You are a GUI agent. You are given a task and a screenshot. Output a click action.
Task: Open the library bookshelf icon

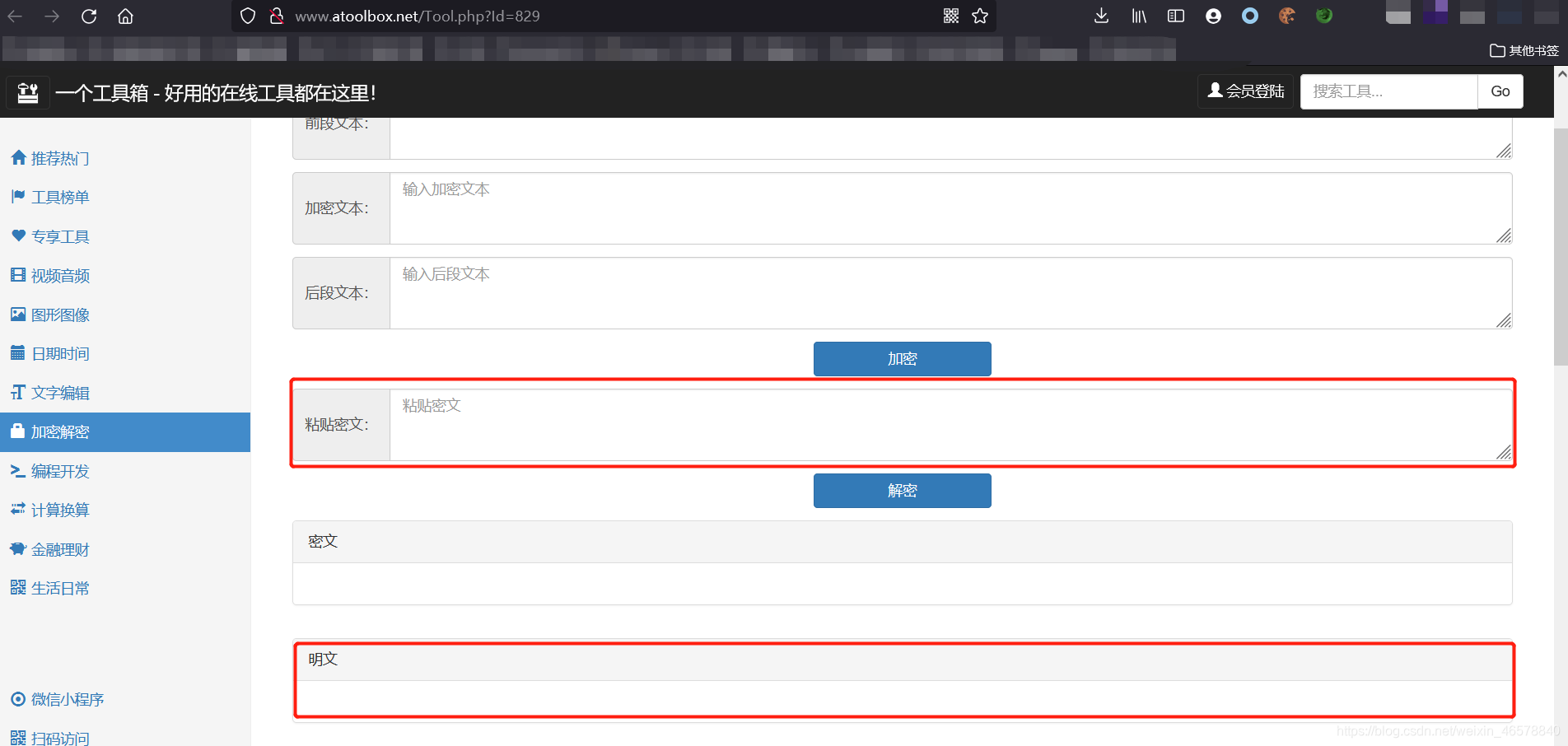1139,16
